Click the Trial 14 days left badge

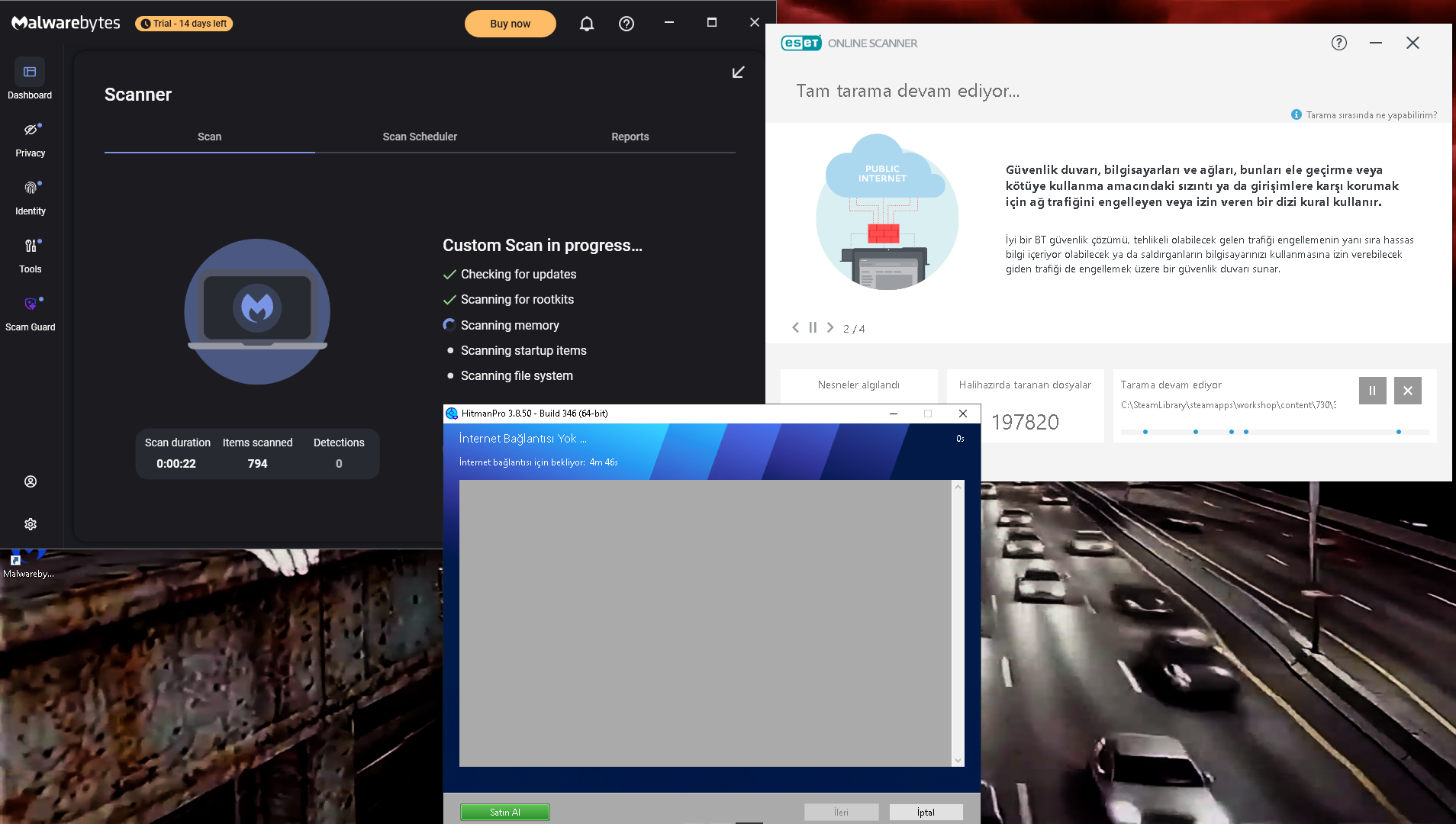pyautogui.click(x=184, y=24)
